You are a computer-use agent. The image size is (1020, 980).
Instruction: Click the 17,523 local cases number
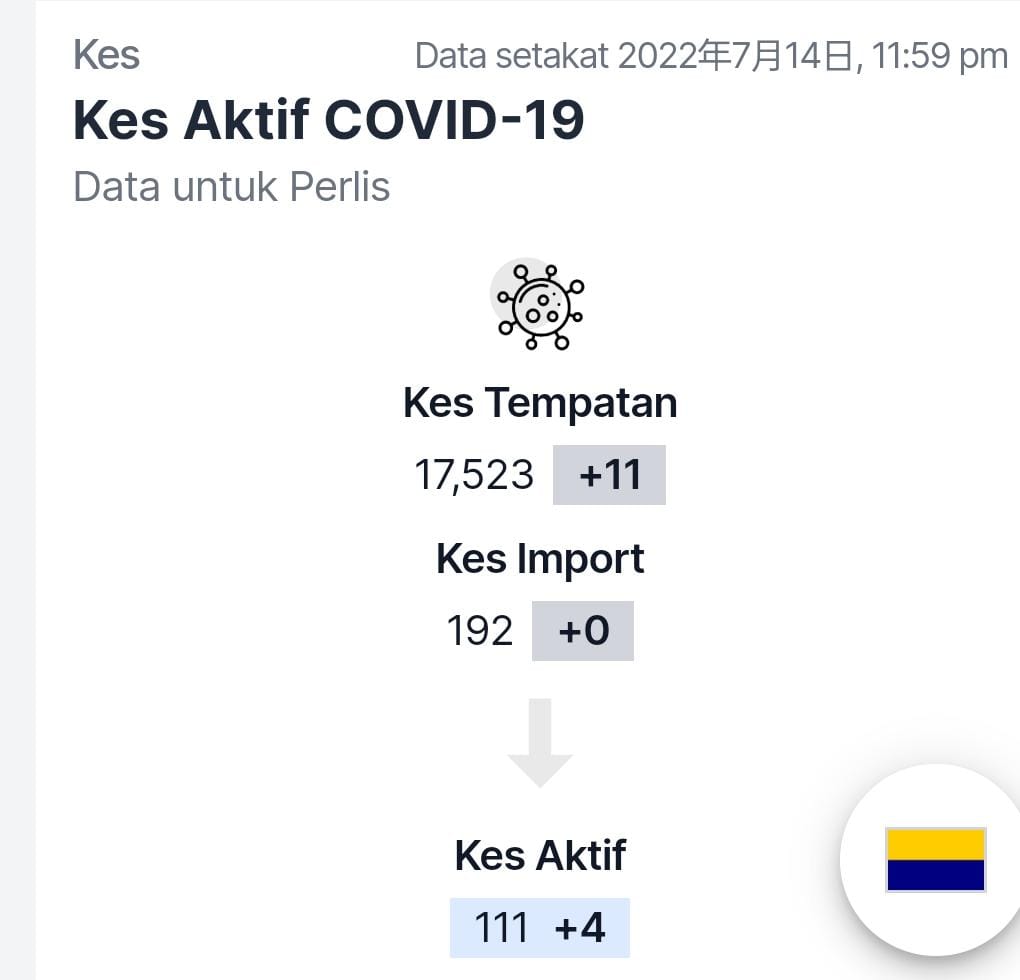point(474,475)
